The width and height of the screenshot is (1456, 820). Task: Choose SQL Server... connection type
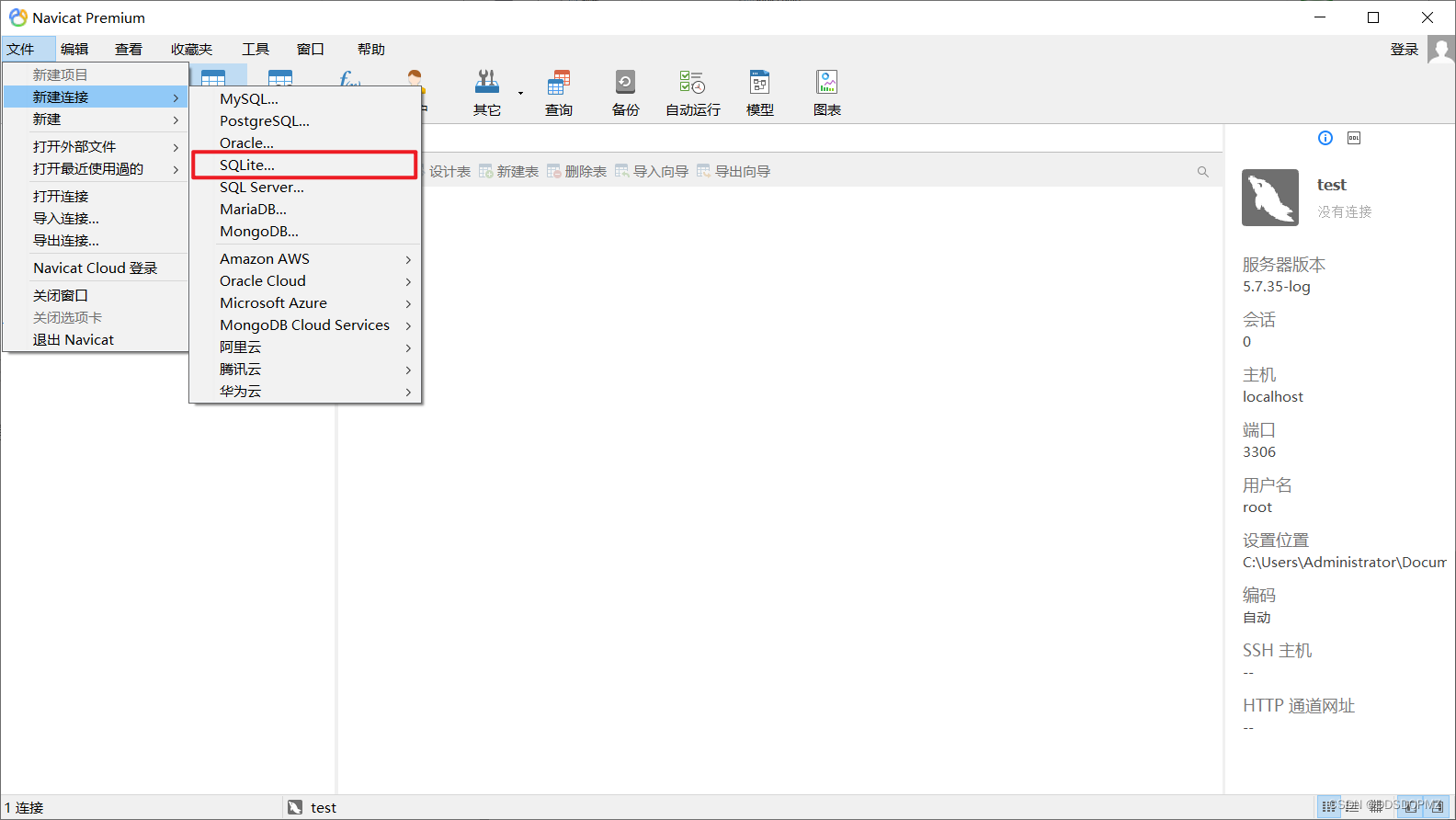(x=305, y=188)
